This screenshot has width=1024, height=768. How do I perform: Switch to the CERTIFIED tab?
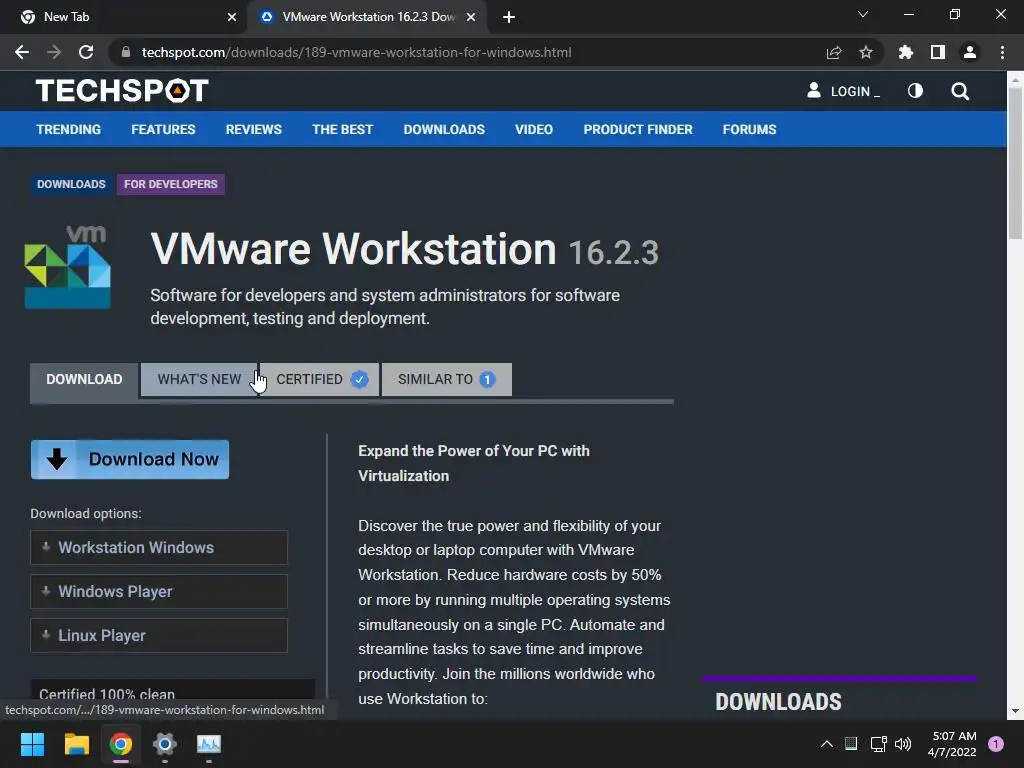319,379
